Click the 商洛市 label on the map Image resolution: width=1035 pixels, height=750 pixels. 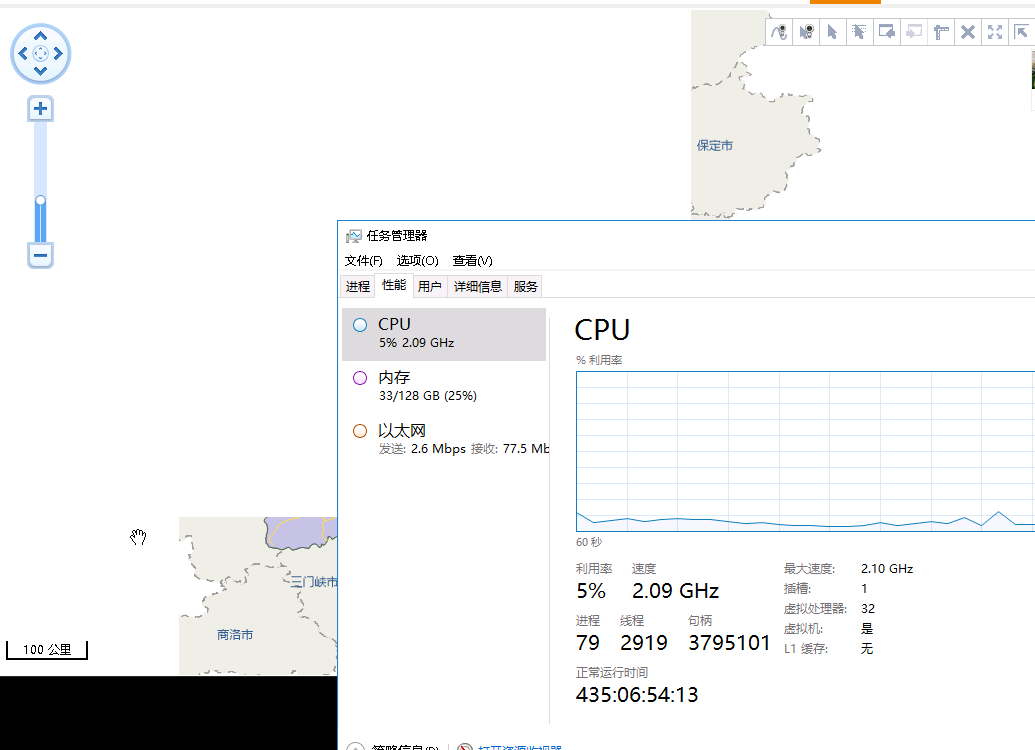pos(235,635)
